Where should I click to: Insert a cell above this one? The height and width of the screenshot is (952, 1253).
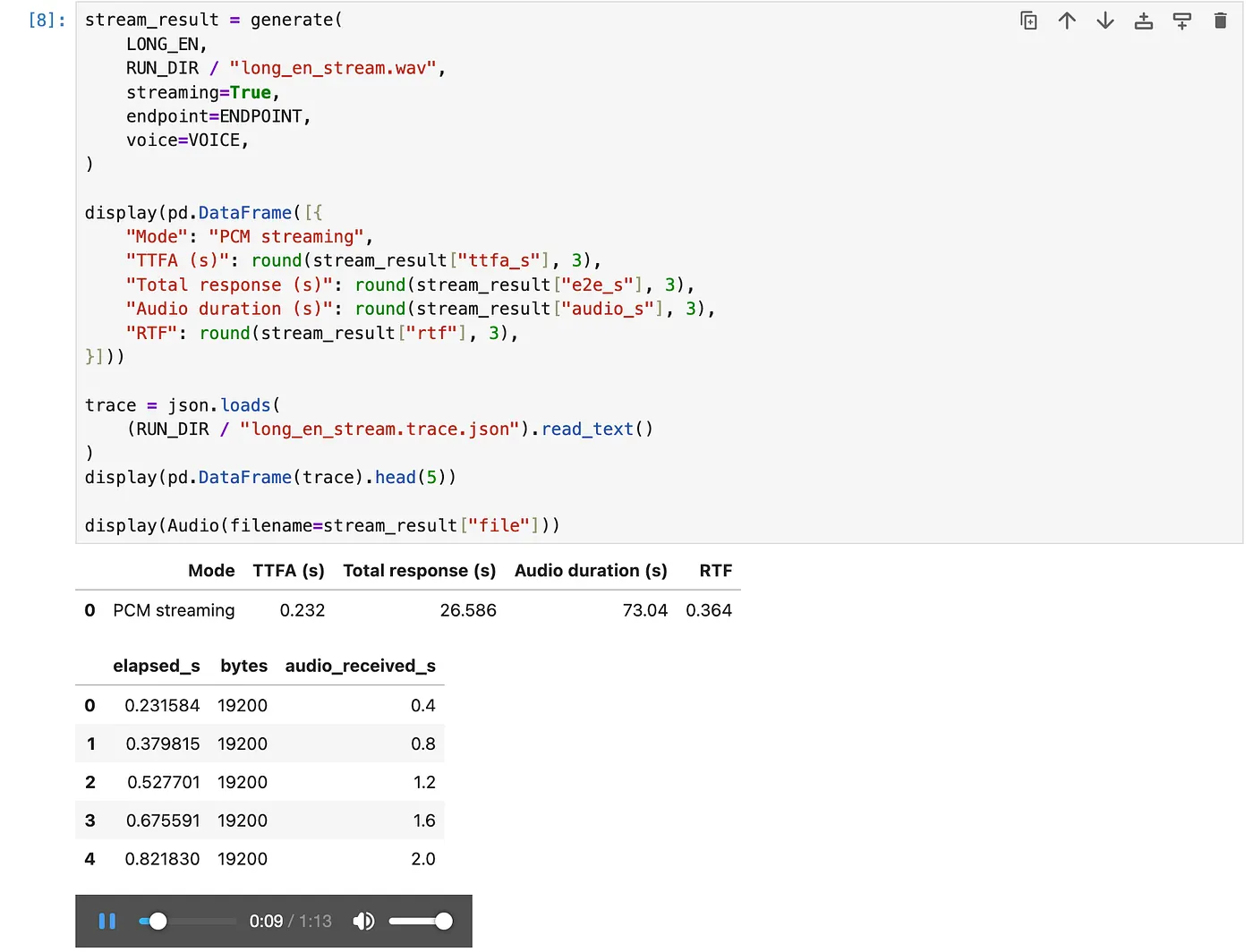pyautogui.click(x=1144, y=21)
